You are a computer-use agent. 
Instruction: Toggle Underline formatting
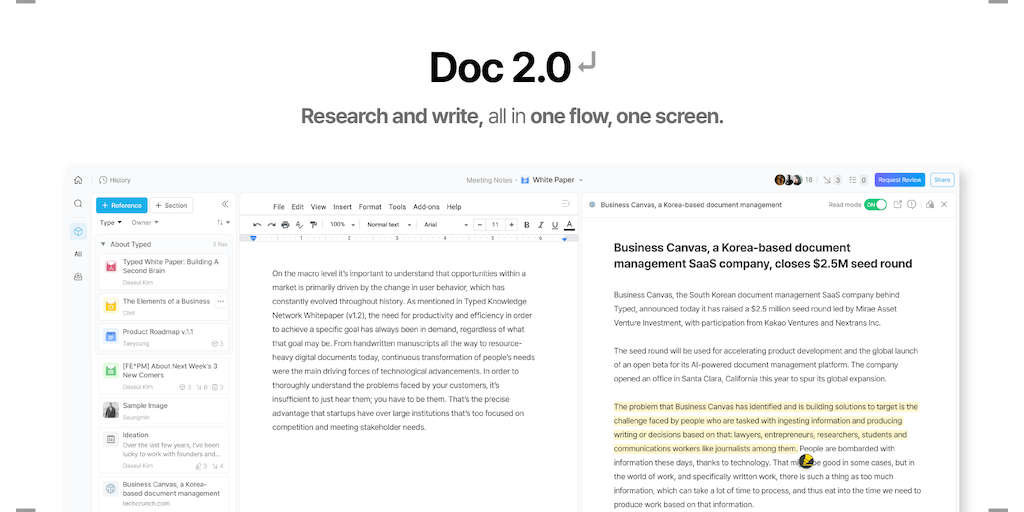coord(555,225)
